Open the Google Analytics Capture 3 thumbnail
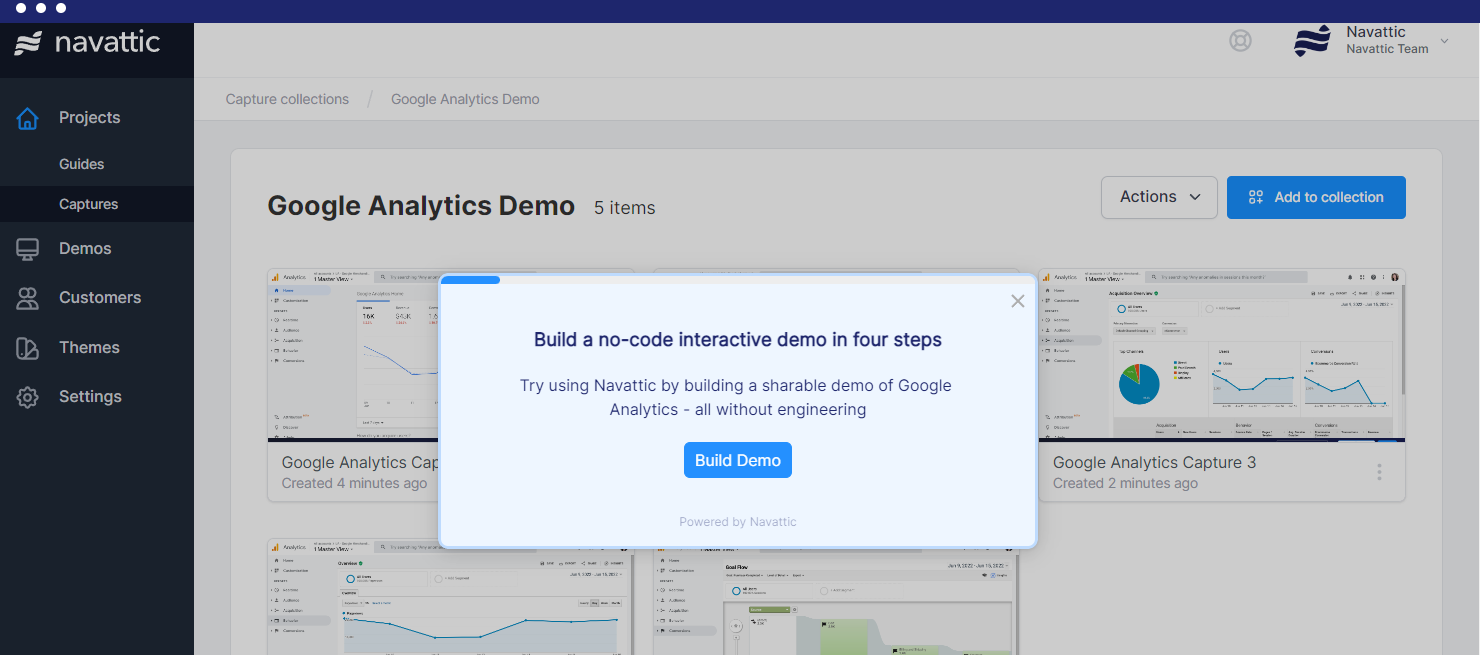The image size is (1480, 655). (x=1220, y=355)
